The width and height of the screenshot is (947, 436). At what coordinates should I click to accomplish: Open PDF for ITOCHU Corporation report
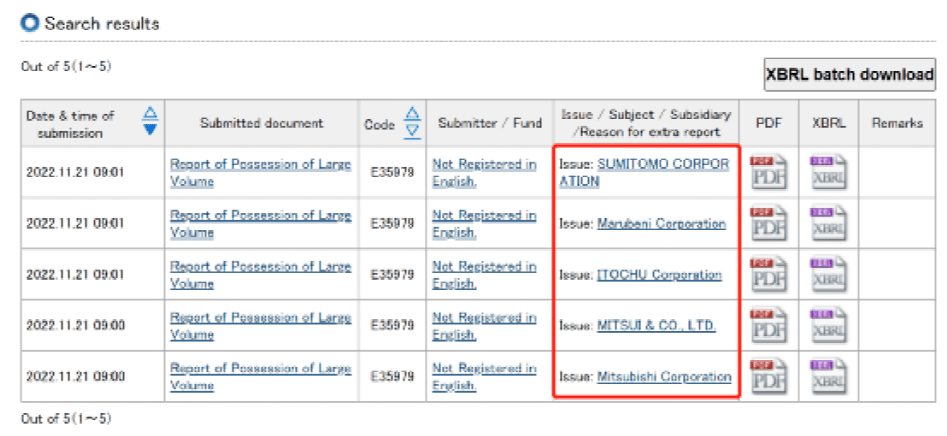768,275
